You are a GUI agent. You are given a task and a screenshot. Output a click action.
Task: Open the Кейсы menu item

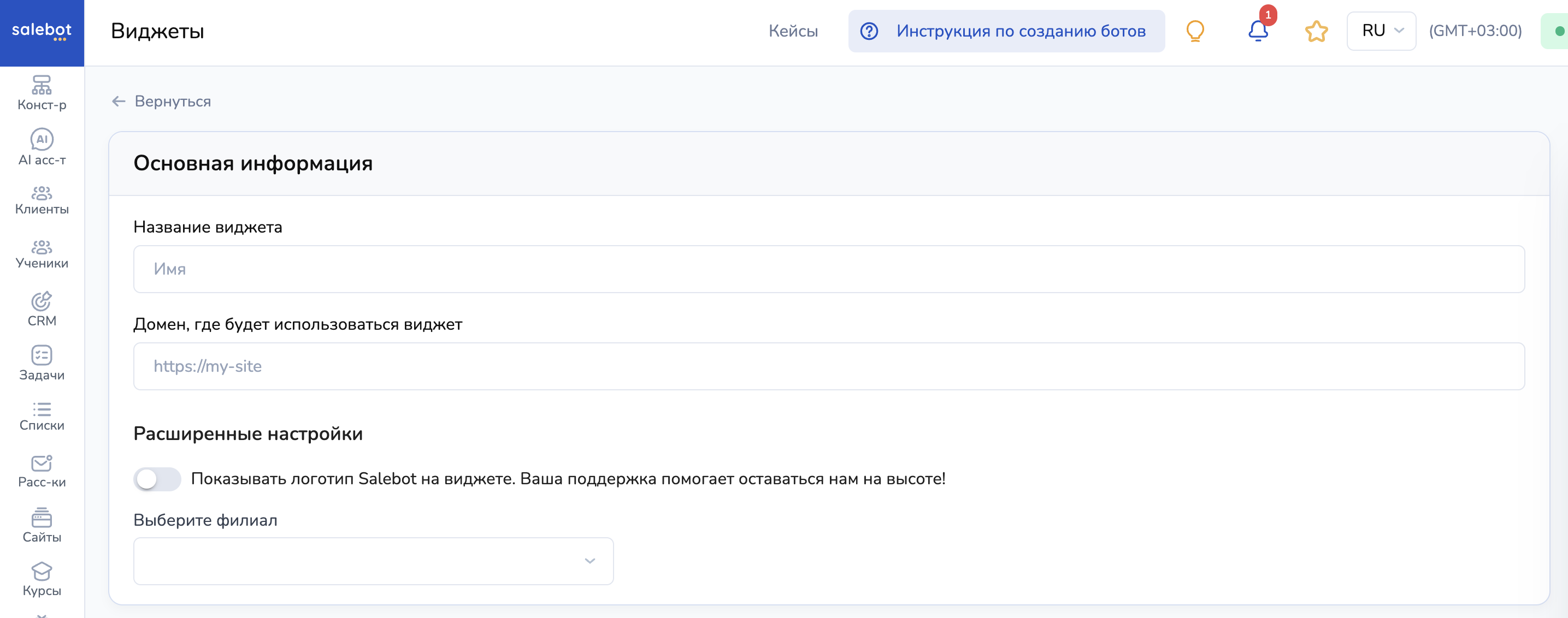coord(793,31)
